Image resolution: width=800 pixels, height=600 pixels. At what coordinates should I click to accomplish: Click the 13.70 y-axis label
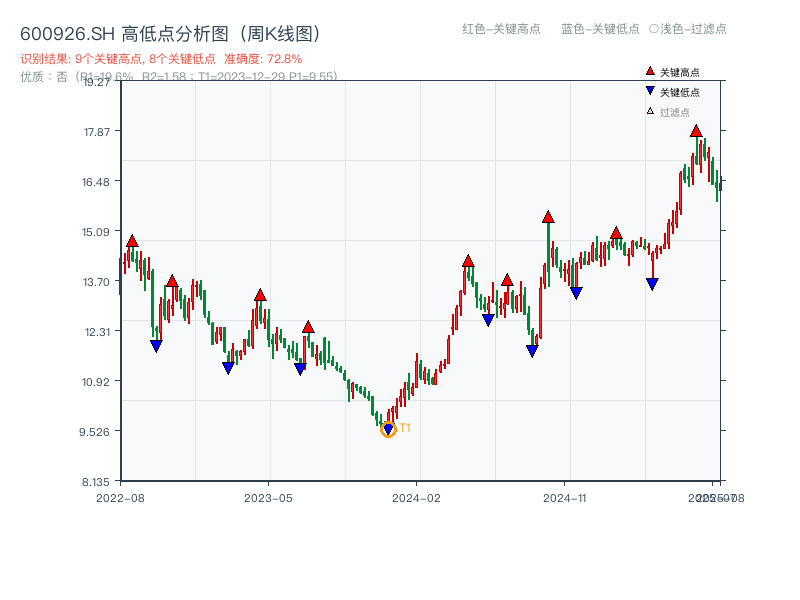tap(96, 282)
